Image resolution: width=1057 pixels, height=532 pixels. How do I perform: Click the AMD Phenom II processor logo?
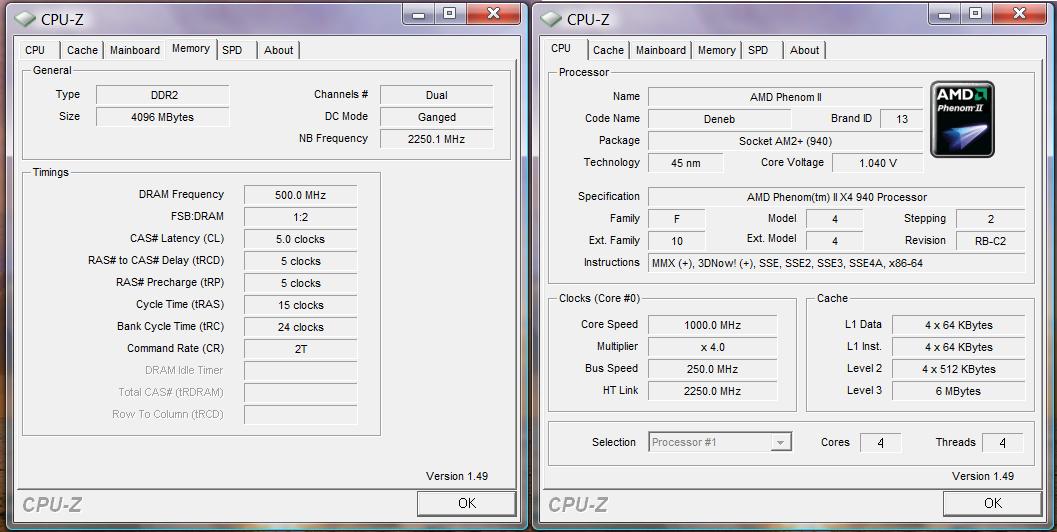click(962, 119)
